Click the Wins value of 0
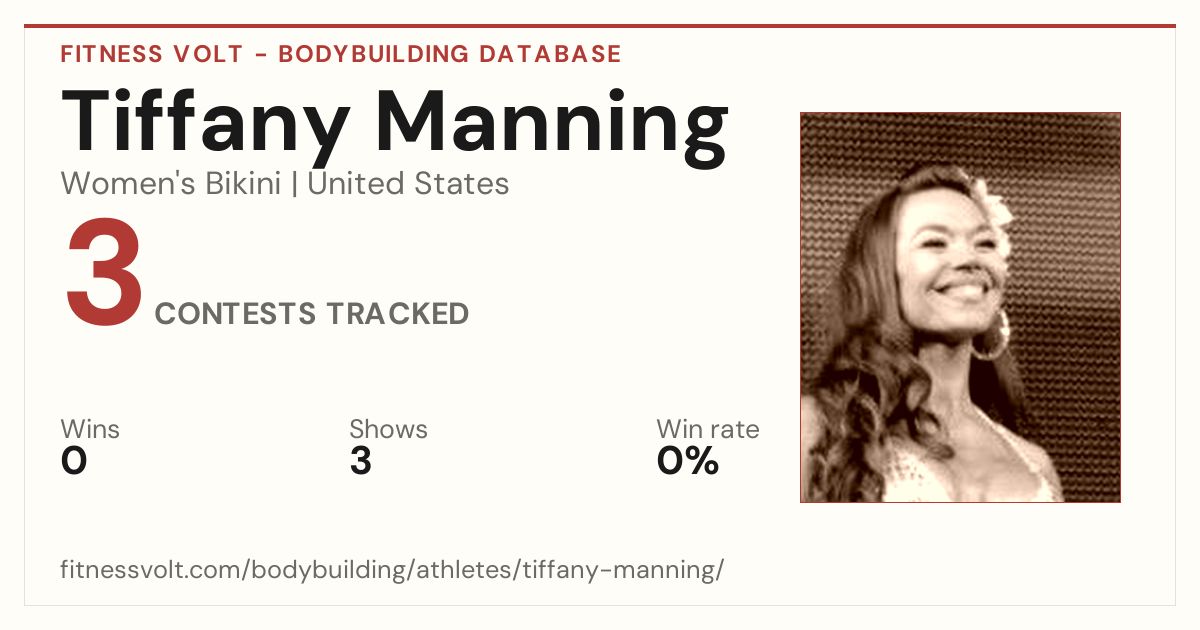Image resolution: width=1200 pixels, height=630 pixels. pos(74,461)
